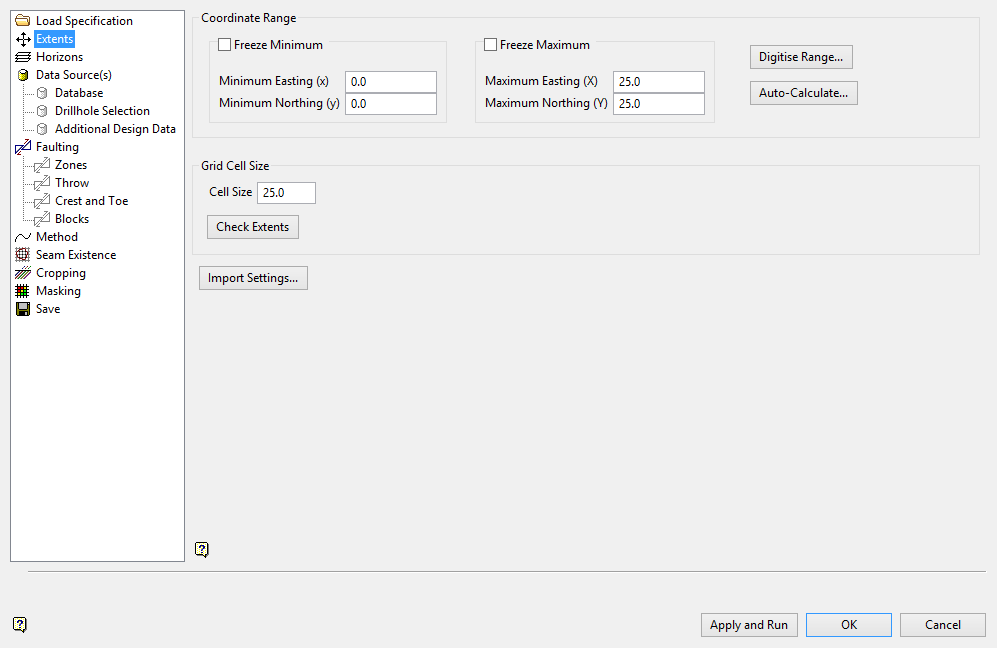
Task: Click the Check Extents button
Action: point(252,227)
